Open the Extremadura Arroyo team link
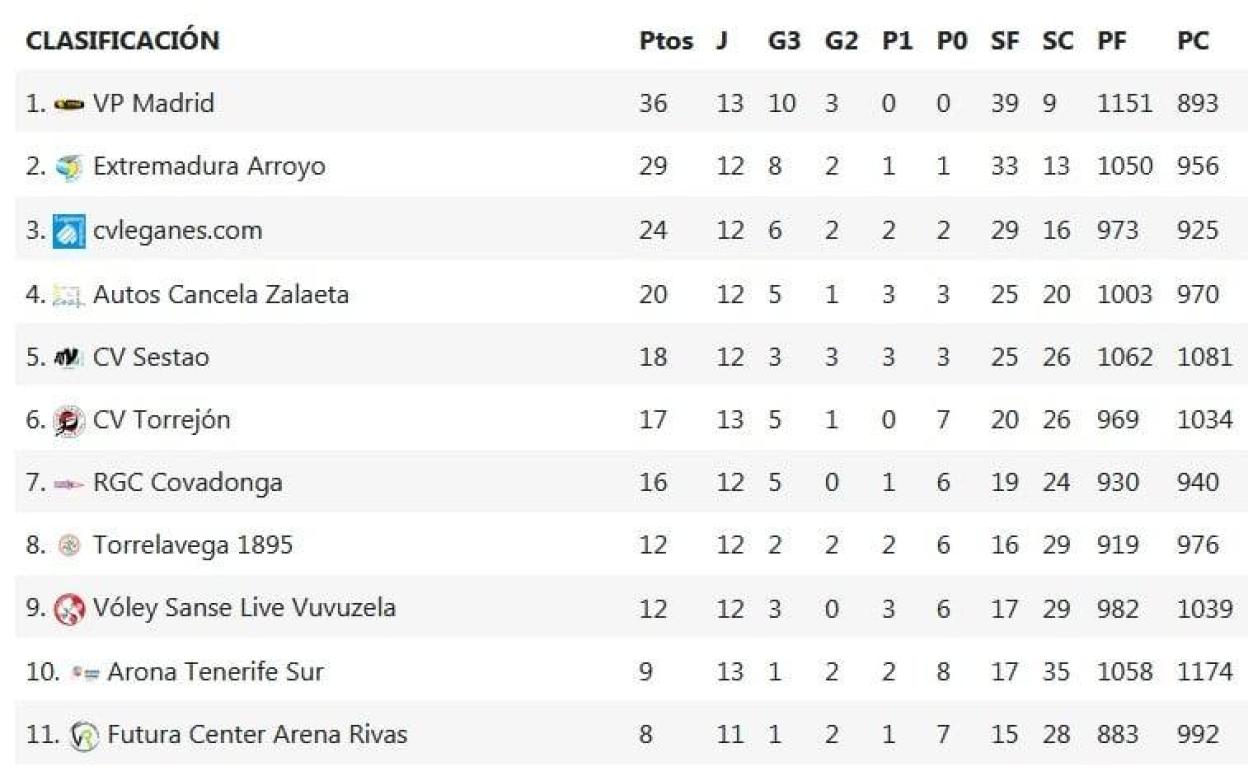The height and width of the screenshot is (770, 1248). 209,166
